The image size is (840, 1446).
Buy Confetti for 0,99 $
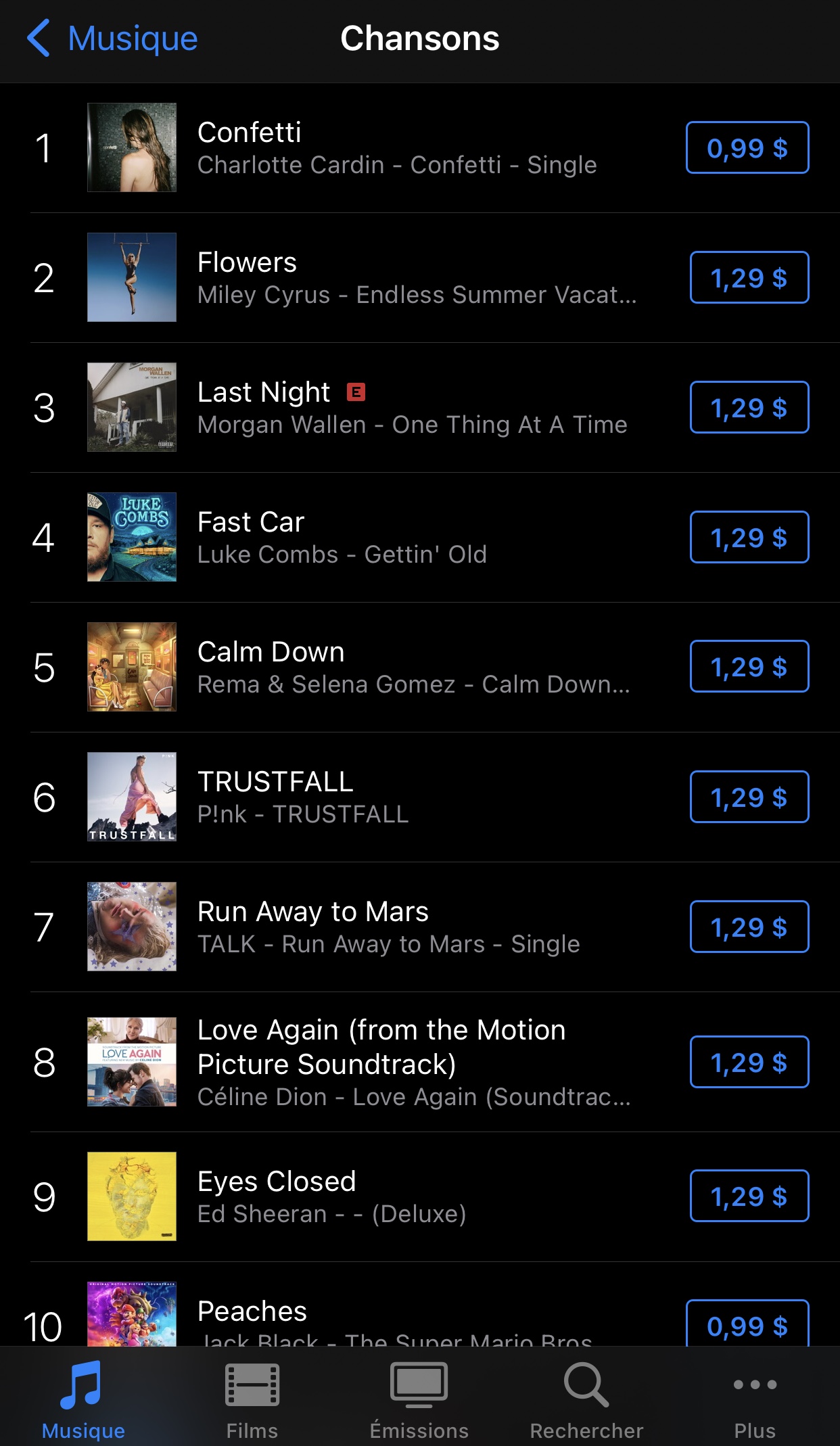click(747, 148)
